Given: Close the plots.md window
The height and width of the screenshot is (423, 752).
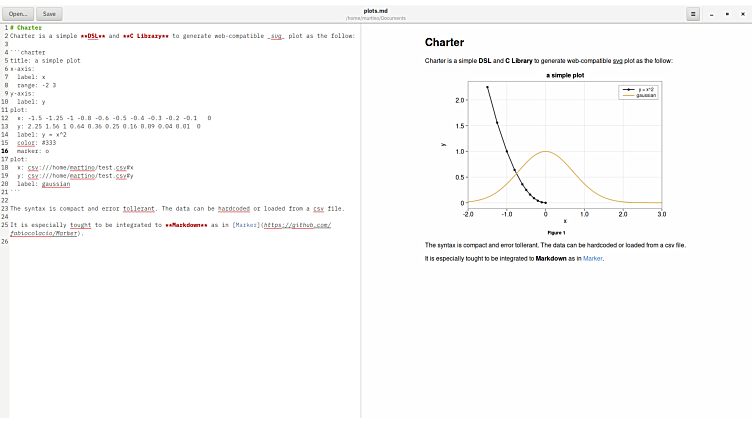Looking at the screenshot, I should (x=741, y=14).
